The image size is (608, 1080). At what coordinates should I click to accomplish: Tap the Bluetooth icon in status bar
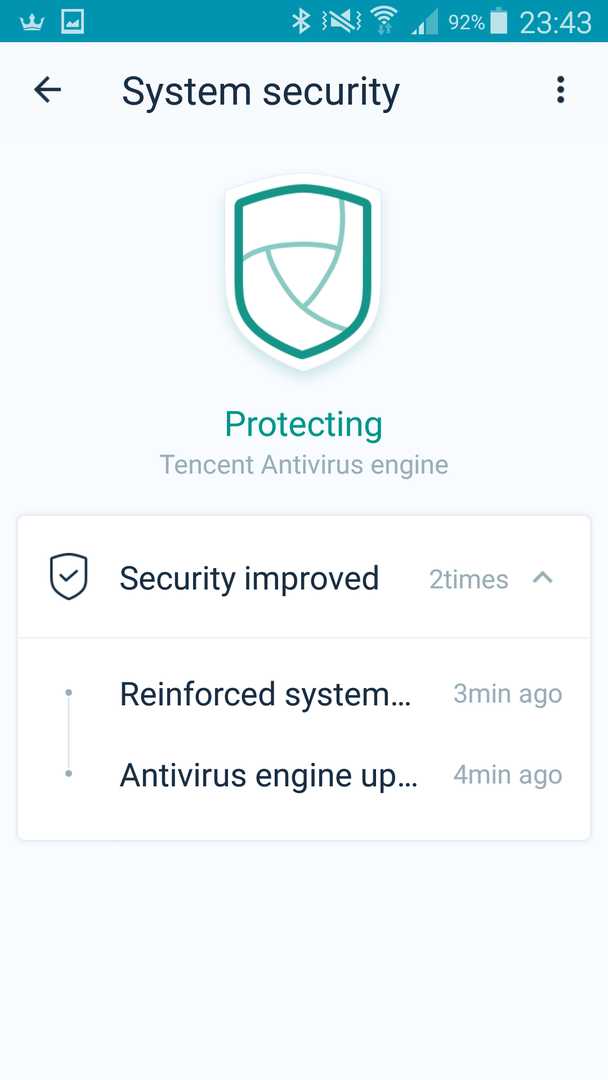(x=301, y=21)
